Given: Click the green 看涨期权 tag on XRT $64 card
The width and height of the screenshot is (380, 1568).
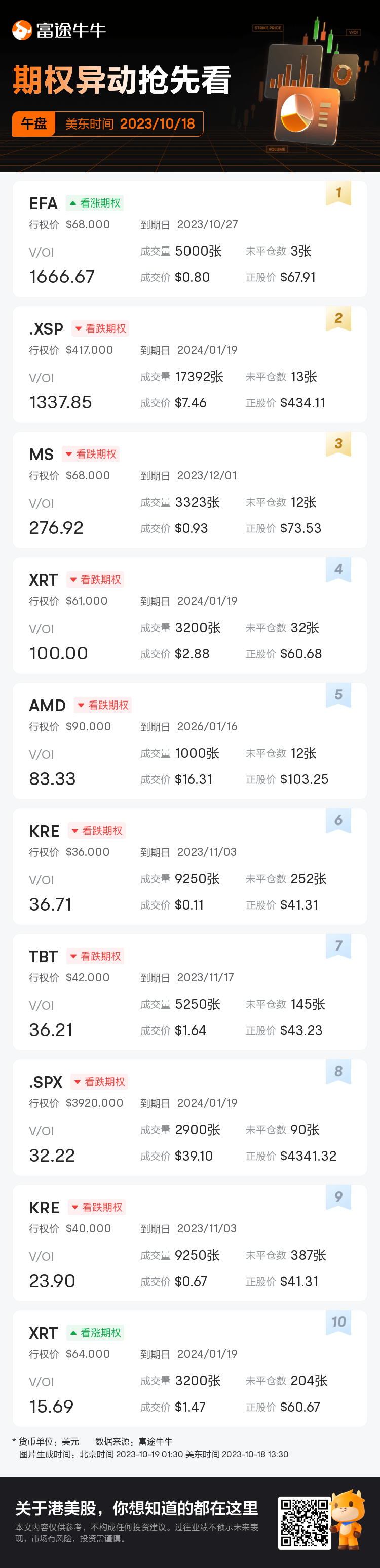Looking at the screenshot, I should (96, 1333).
